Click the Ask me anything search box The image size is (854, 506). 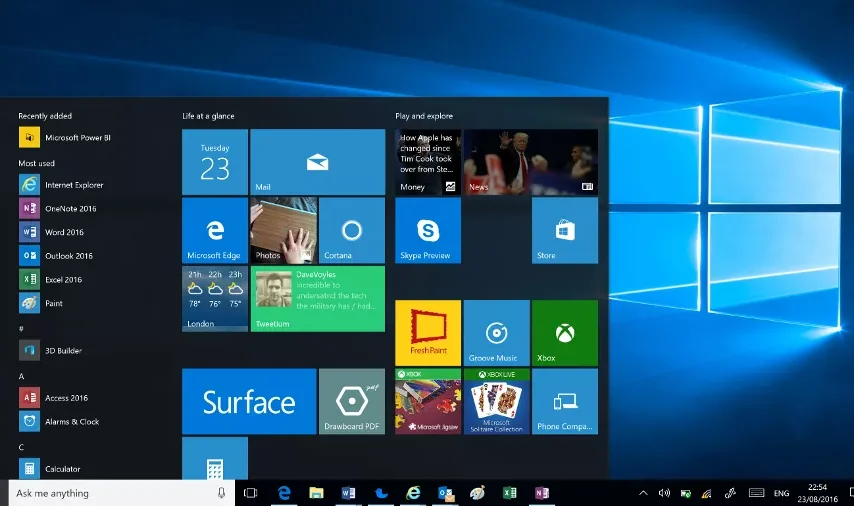[x=121, y=493]
